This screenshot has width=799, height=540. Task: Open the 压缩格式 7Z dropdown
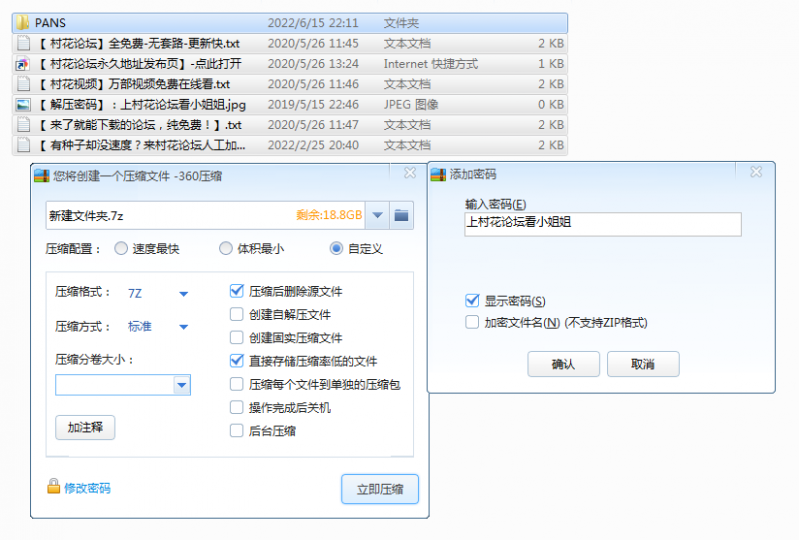click(183, 294)
